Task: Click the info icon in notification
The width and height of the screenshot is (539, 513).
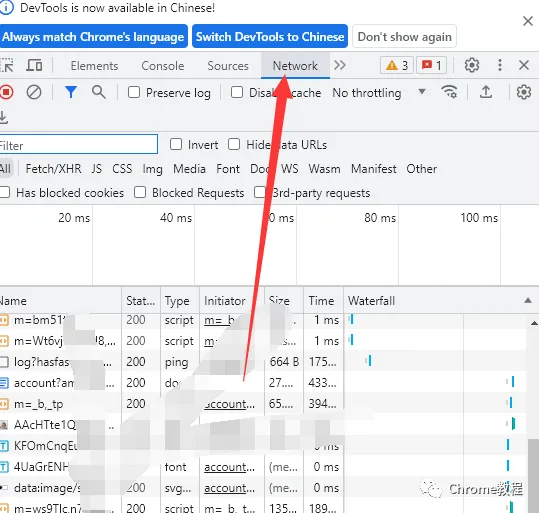Action: coord(7,8)
